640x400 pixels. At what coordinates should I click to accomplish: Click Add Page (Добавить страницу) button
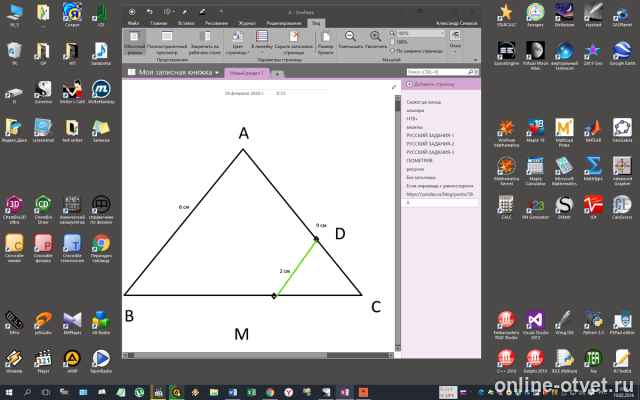tap(431, 84)
